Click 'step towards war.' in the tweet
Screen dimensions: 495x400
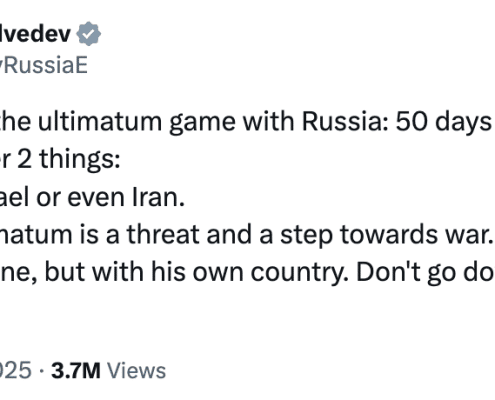[x=386, y=235]
